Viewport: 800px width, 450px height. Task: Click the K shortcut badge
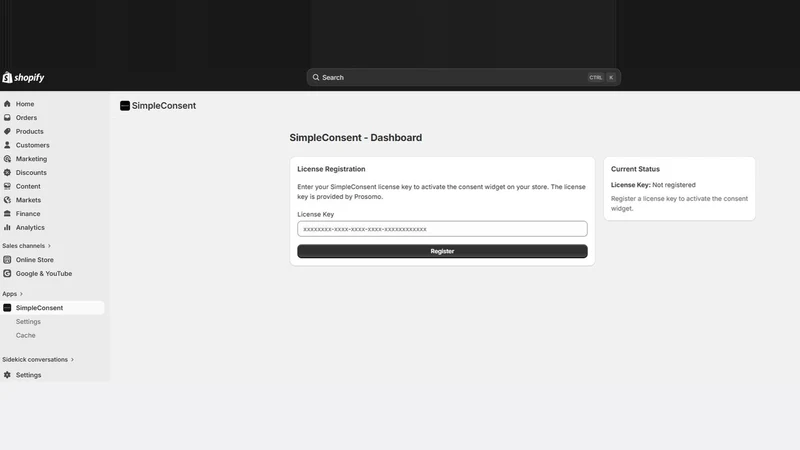[x=611, y=78]
